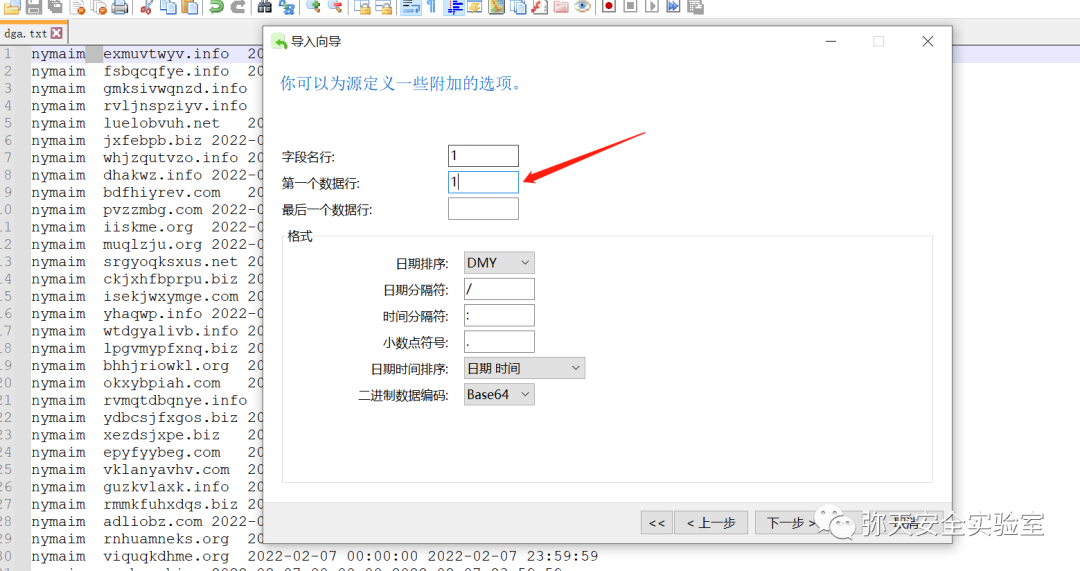Click the Close All documents toolbar icon
This screenshot has width=1080, height=571.
pos(99,7)
